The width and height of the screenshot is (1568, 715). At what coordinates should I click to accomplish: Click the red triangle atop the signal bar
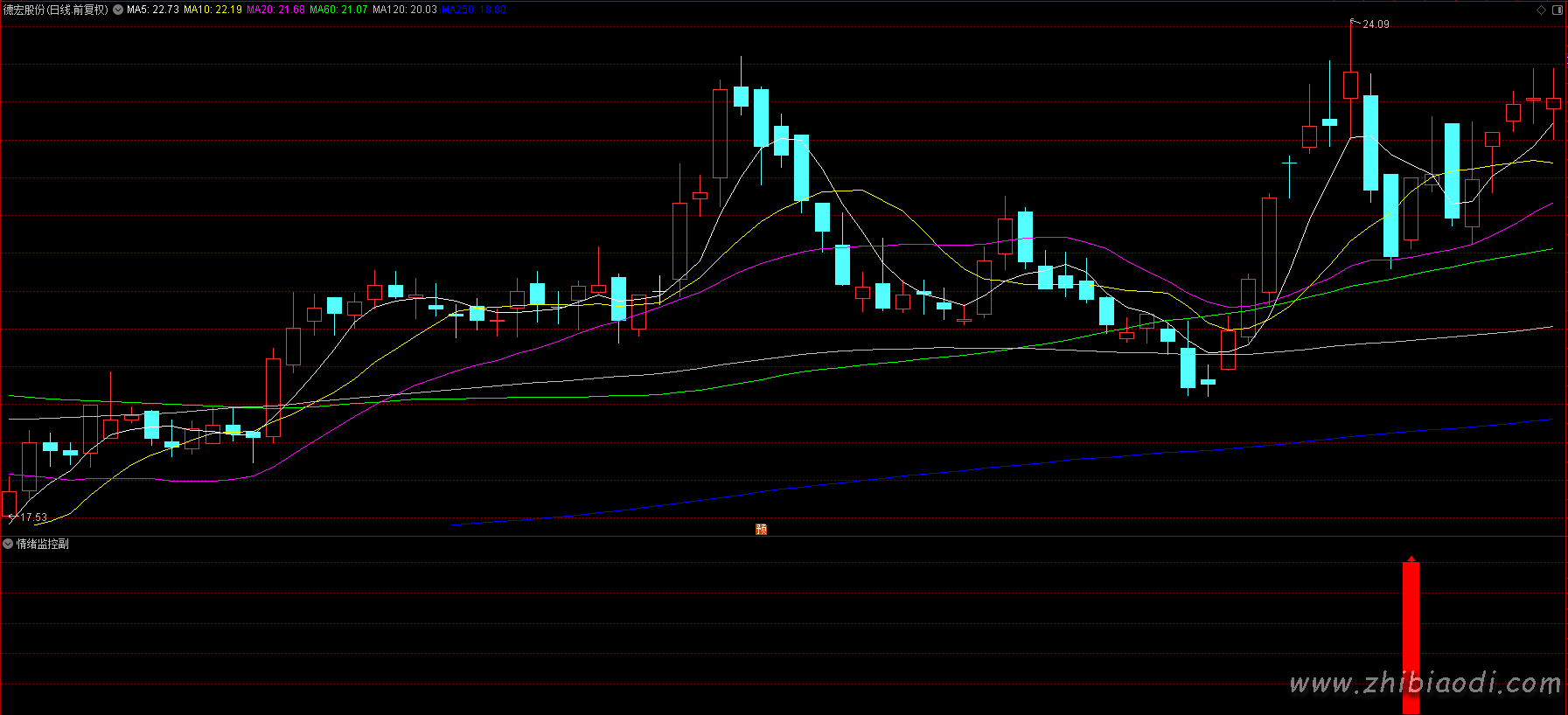click(x=1411, y=559)
